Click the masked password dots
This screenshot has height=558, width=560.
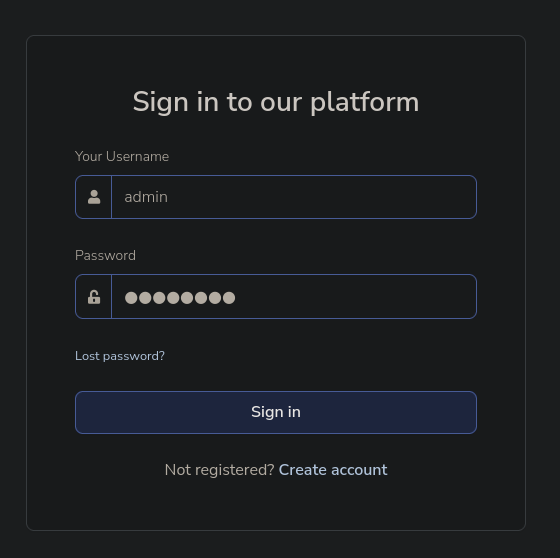[180, 298]
